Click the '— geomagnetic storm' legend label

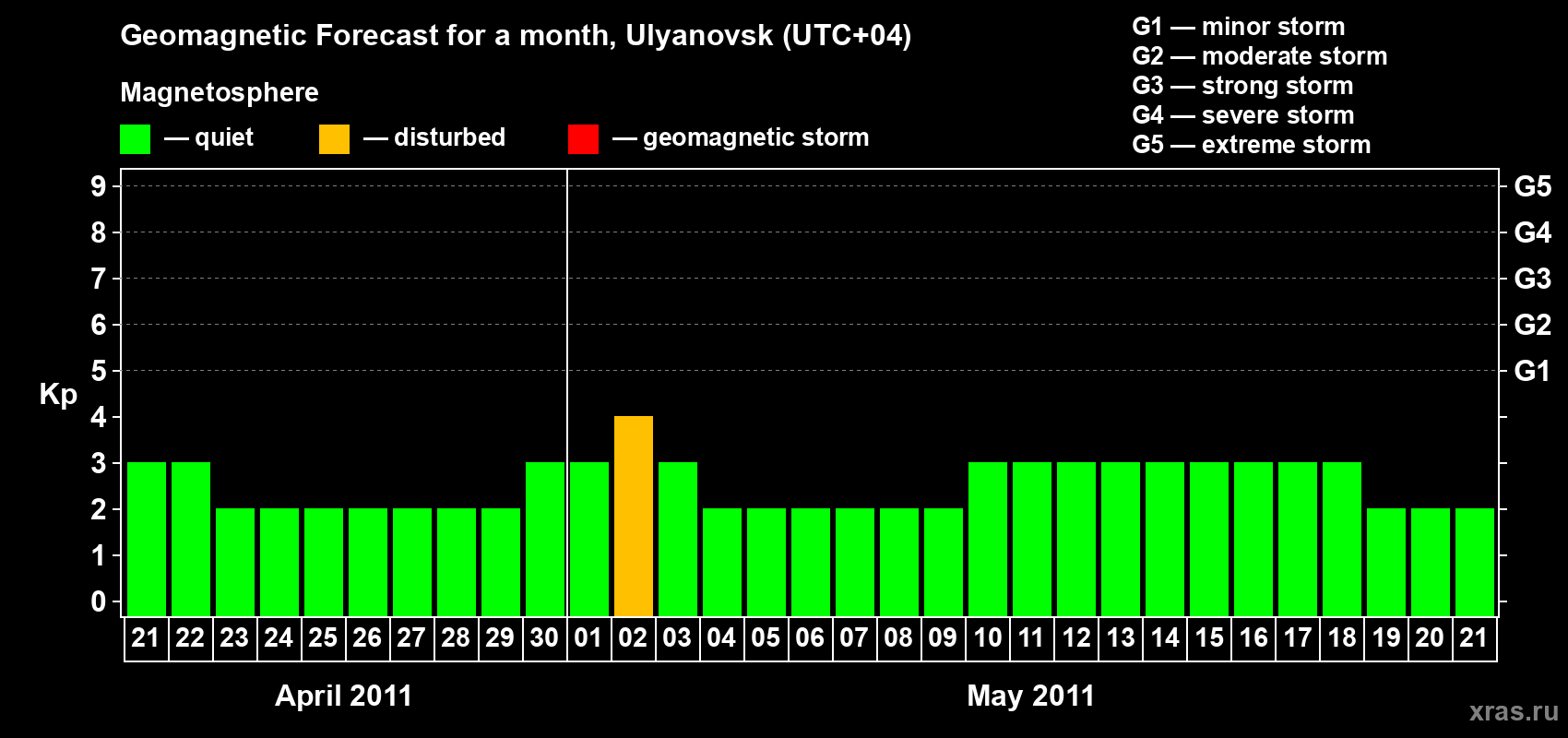click(741, 138)
